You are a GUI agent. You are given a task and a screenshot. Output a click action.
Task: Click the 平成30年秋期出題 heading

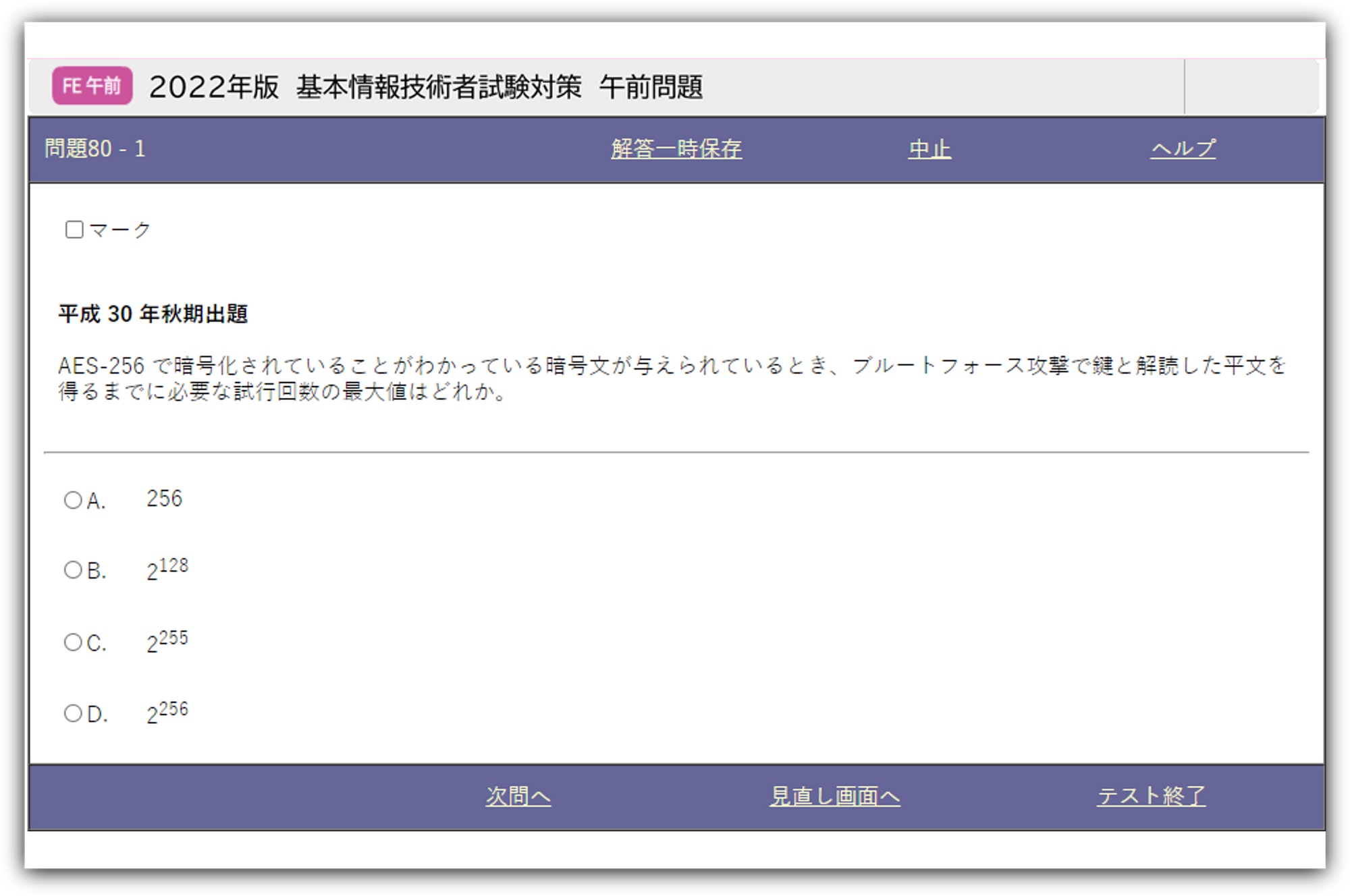click(153, 314)
